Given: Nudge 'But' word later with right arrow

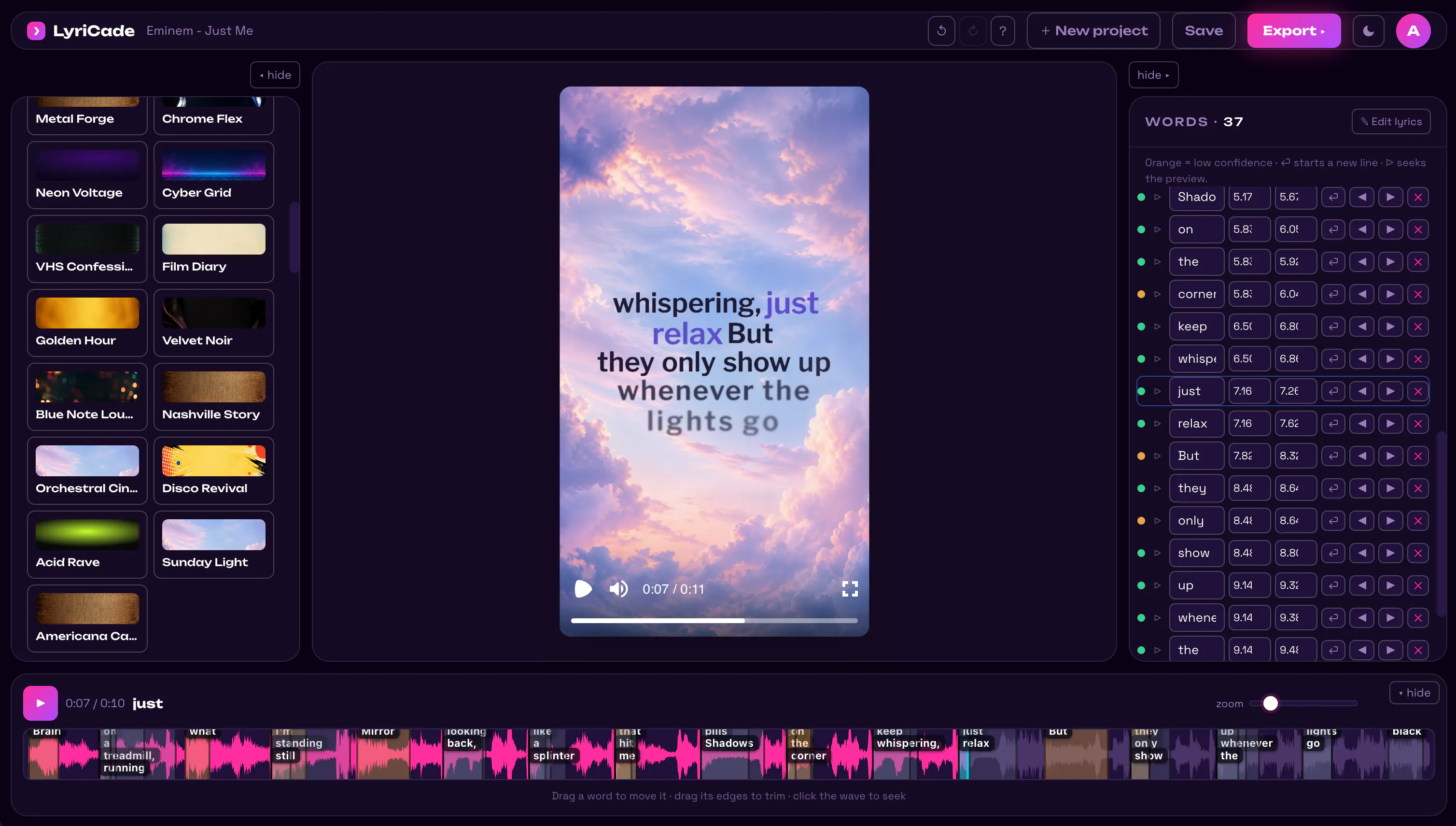Looking at the screenshot, I should tap(1390, 456).
